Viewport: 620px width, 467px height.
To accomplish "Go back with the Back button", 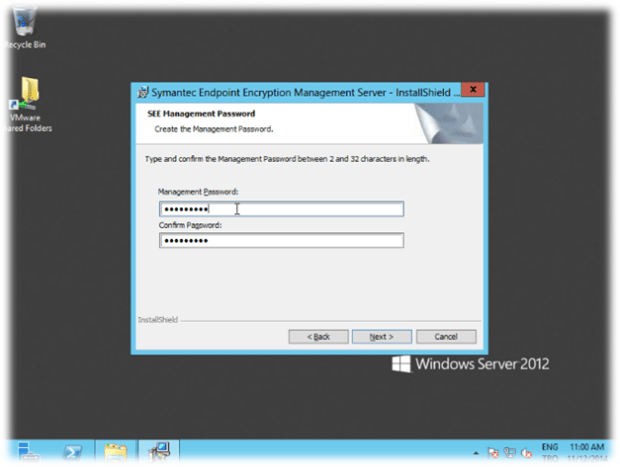I will 318,337.
